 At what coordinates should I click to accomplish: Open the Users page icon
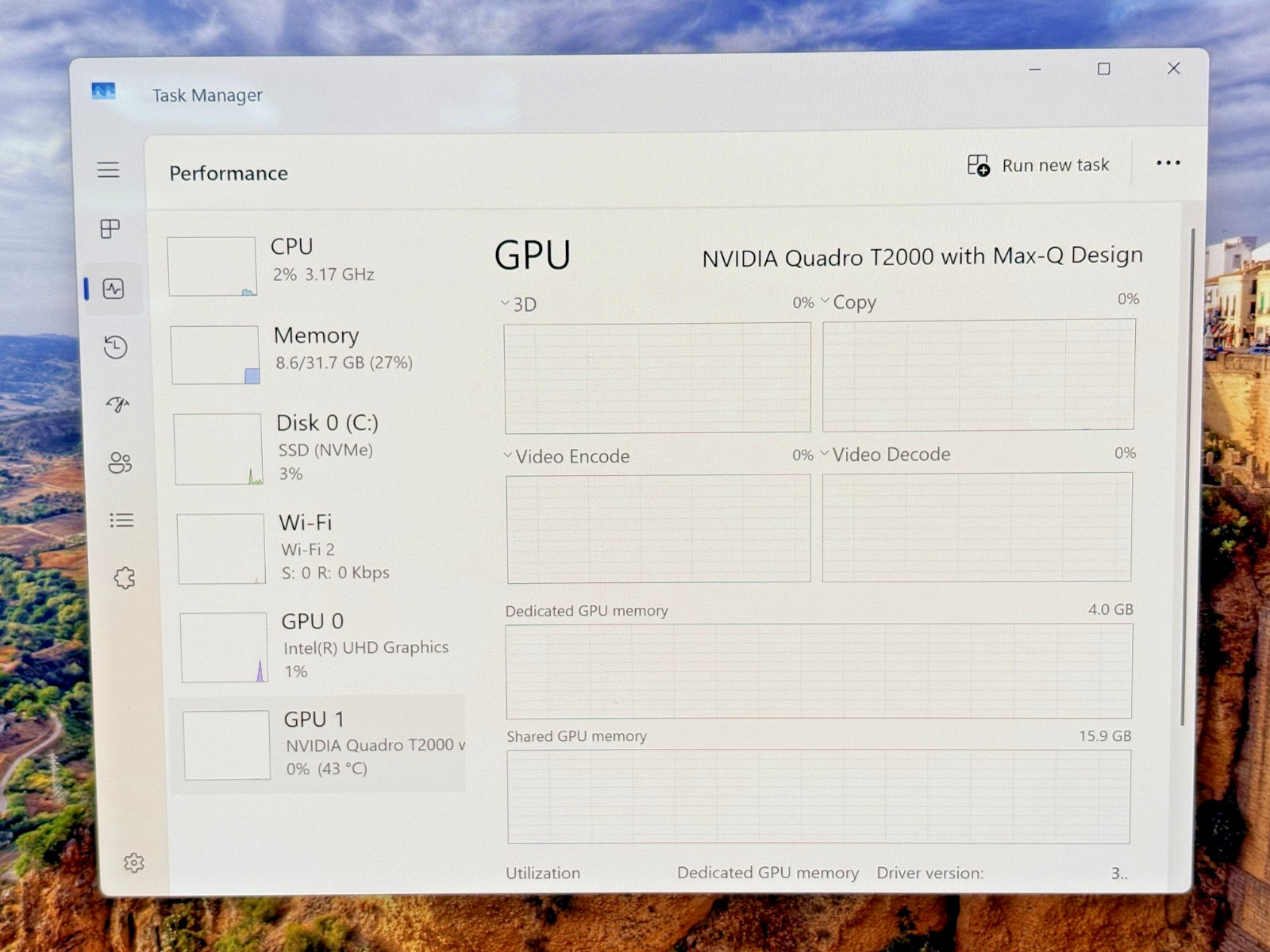(120, 463)
